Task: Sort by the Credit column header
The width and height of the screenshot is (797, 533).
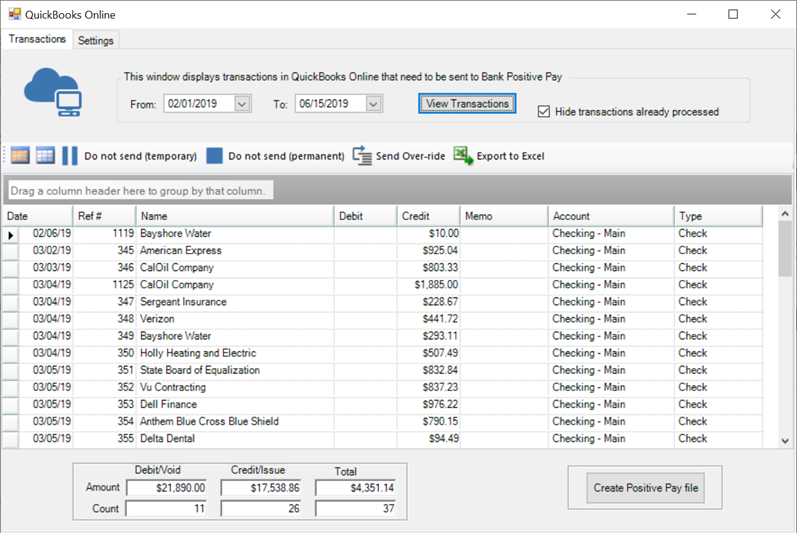Action: click(x=428, y=216)
